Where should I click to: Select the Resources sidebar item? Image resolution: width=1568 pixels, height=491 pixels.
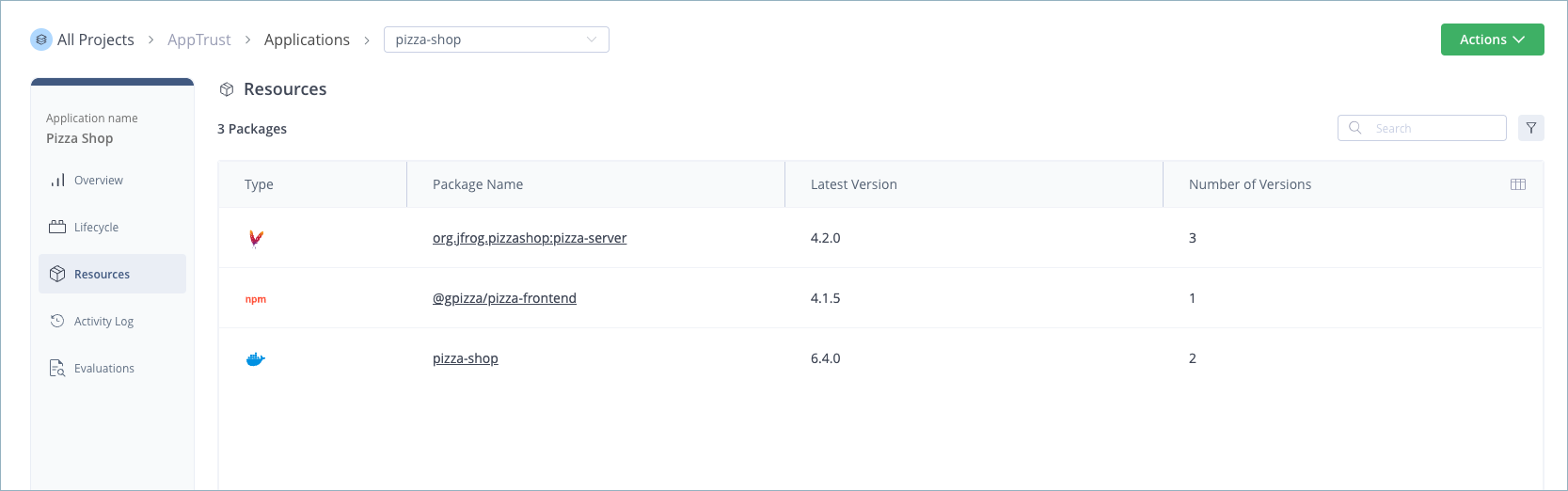[113, 274]
